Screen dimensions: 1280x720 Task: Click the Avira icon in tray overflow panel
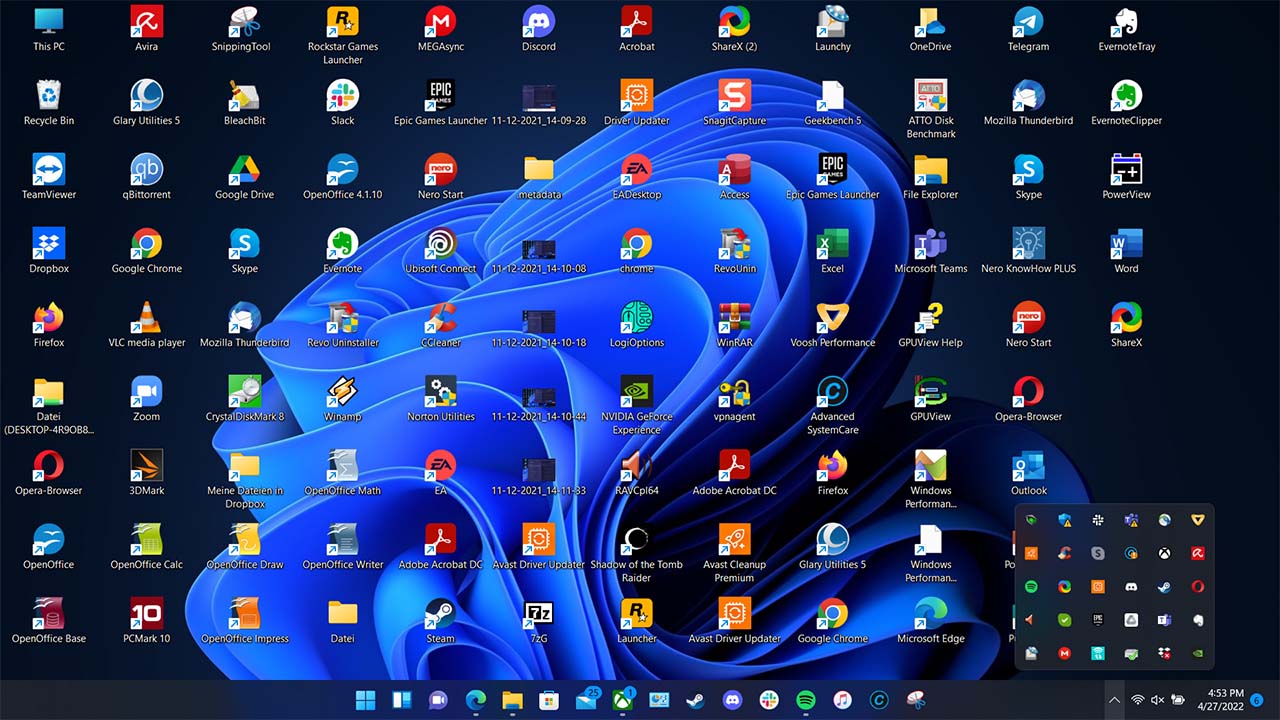pyautogui.click(x=1197, y=553)
